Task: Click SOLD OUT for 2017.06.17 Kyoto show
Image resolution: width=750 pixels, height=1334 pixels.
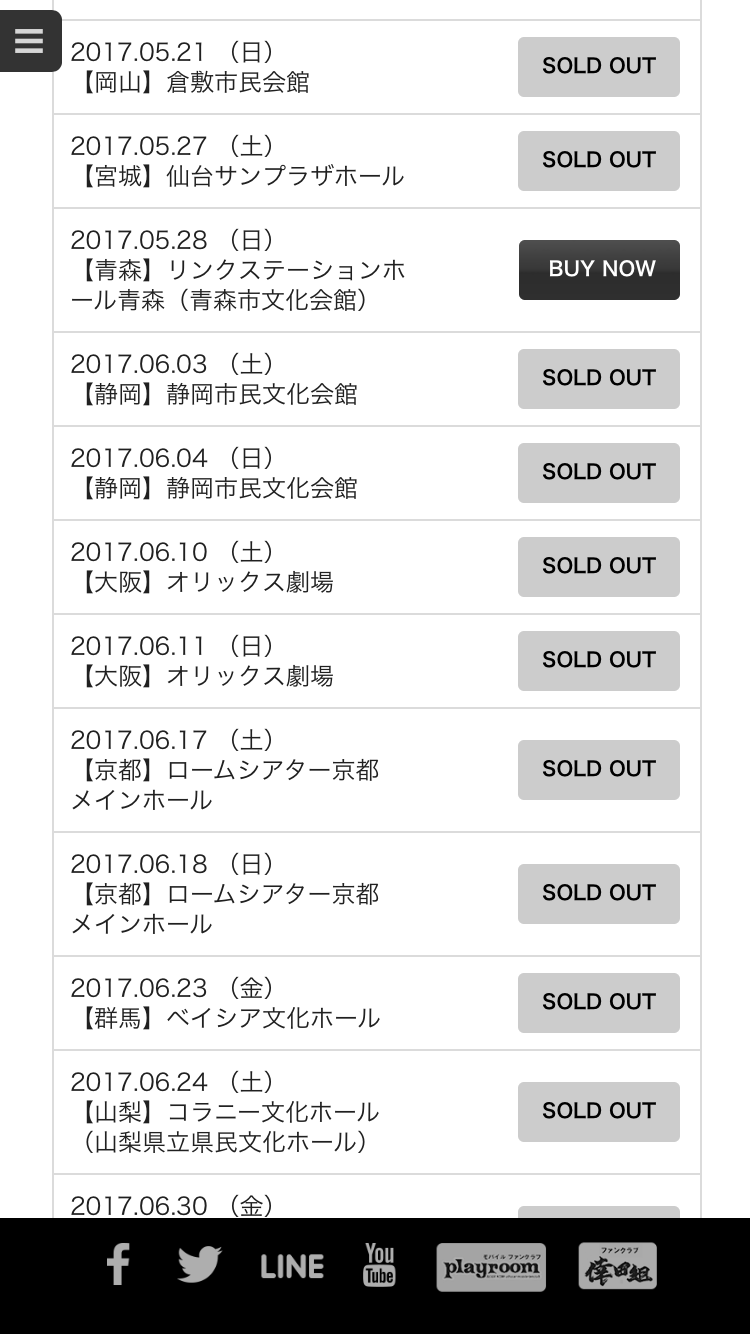Action: pyautogui.click(x=599, y=770)
